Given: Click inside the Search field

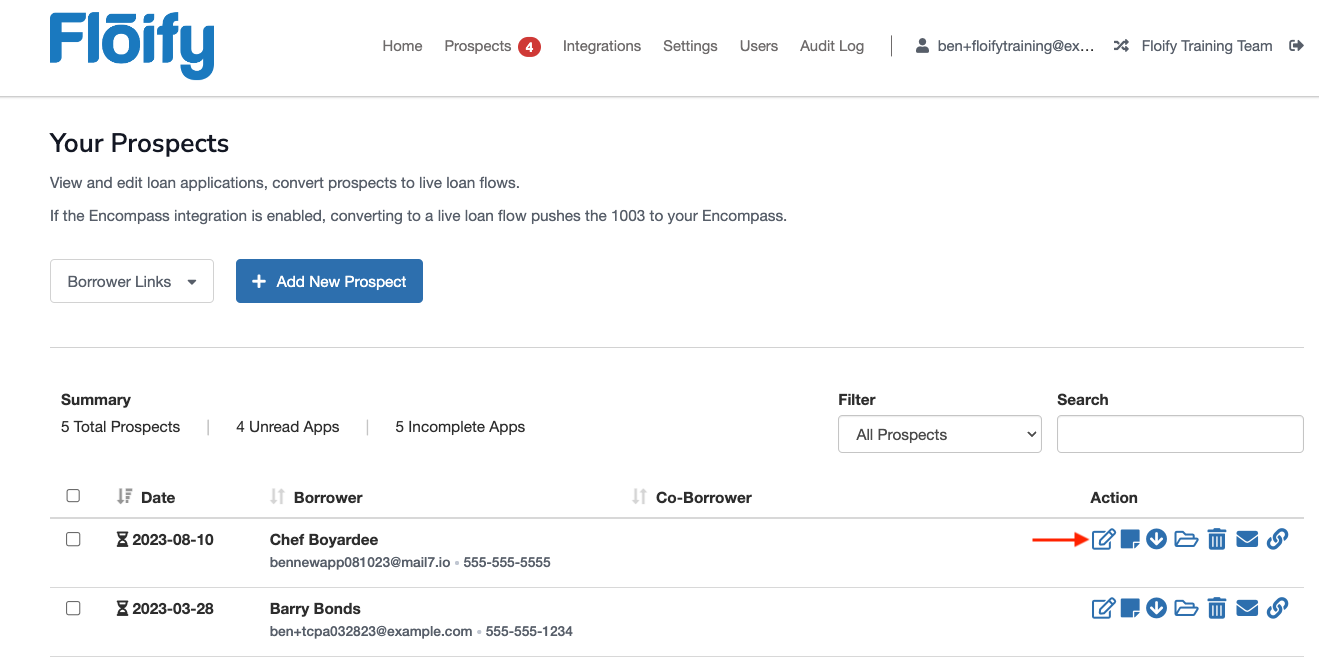Looking at the screenshot, I should pos(1180,434).
